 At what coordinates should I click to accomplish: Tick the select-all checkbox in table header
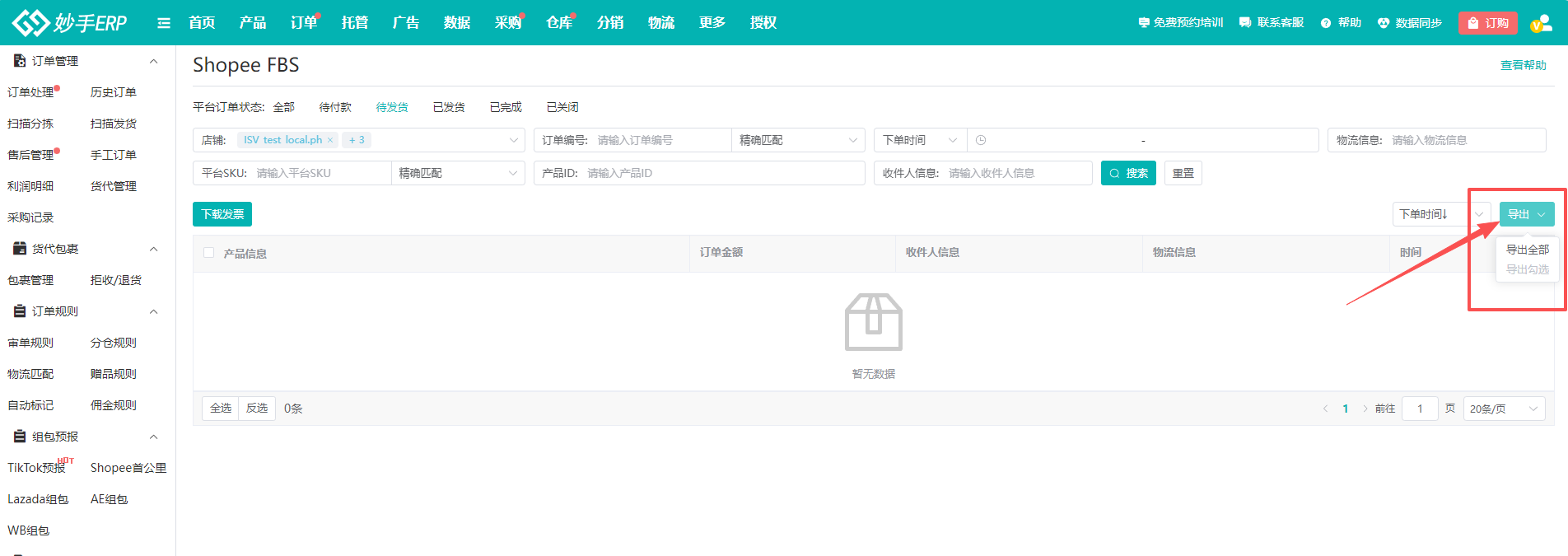(x=208, y=253)
